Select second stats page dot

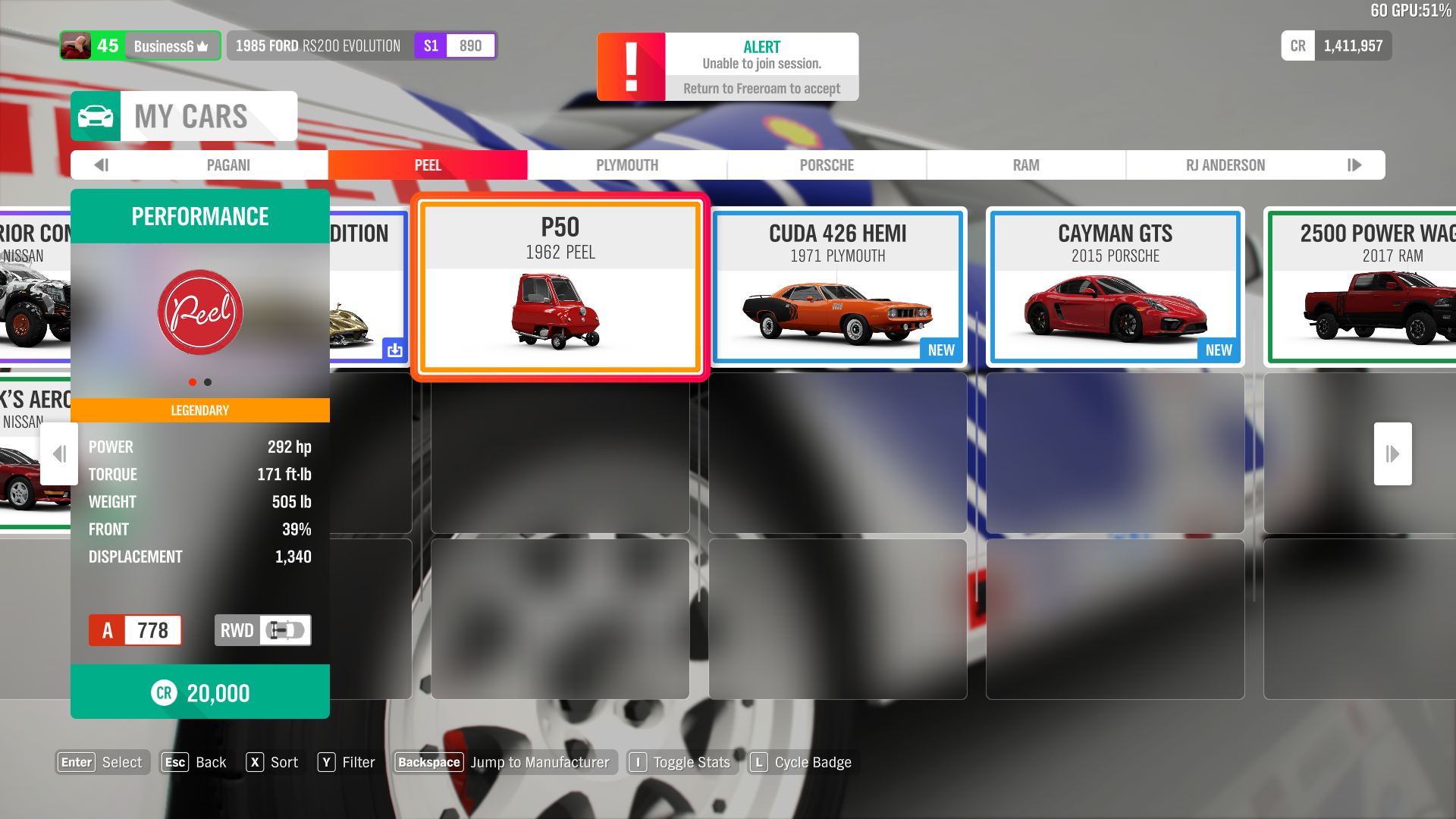(208, 382)
